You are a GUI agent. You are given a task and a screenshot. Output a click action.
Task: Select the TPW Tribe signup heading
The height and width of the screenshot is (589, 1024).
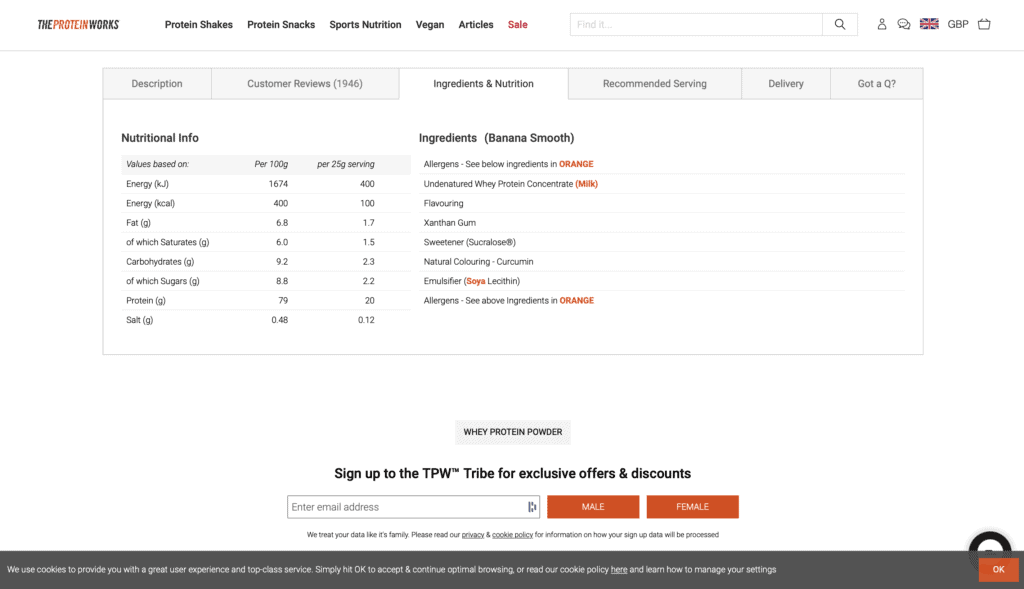[x=513, y=473]
